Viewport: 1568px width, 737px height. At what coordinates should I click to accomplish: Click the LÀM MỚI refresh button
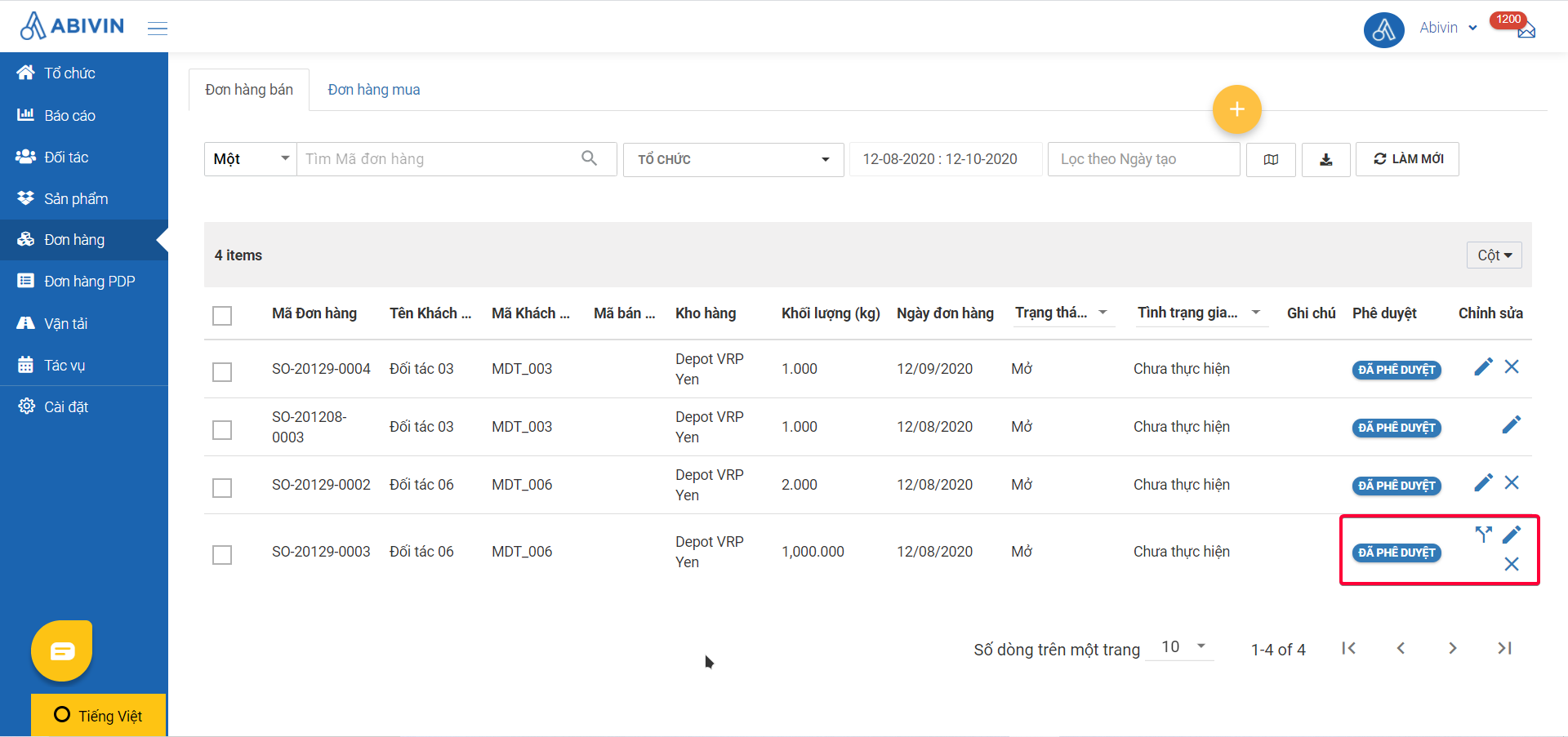[1407, 159]
